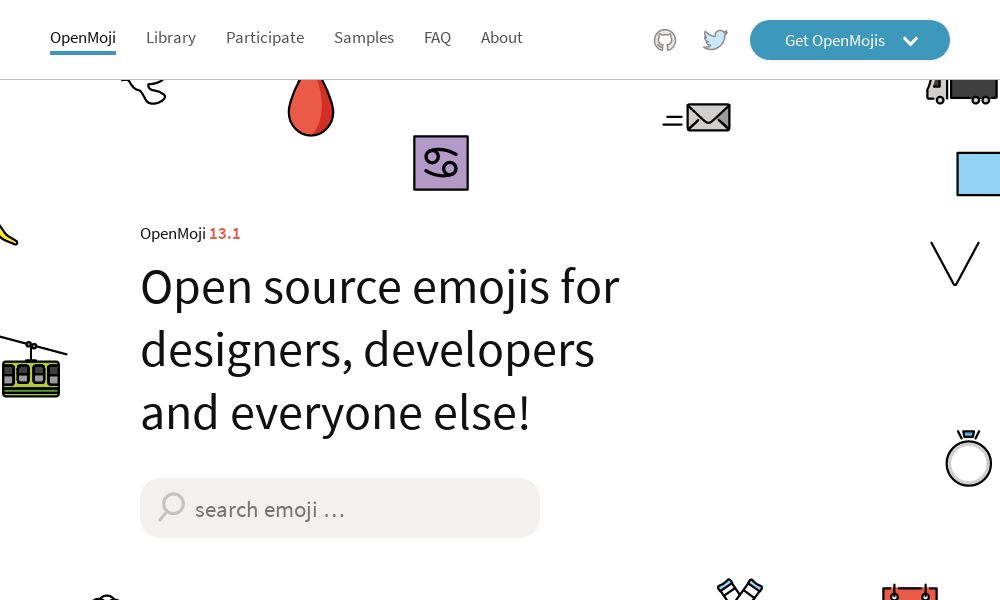Select the down chevron emoji on the right
Viewport: 1000px width, 600px height.
point(954,262)
